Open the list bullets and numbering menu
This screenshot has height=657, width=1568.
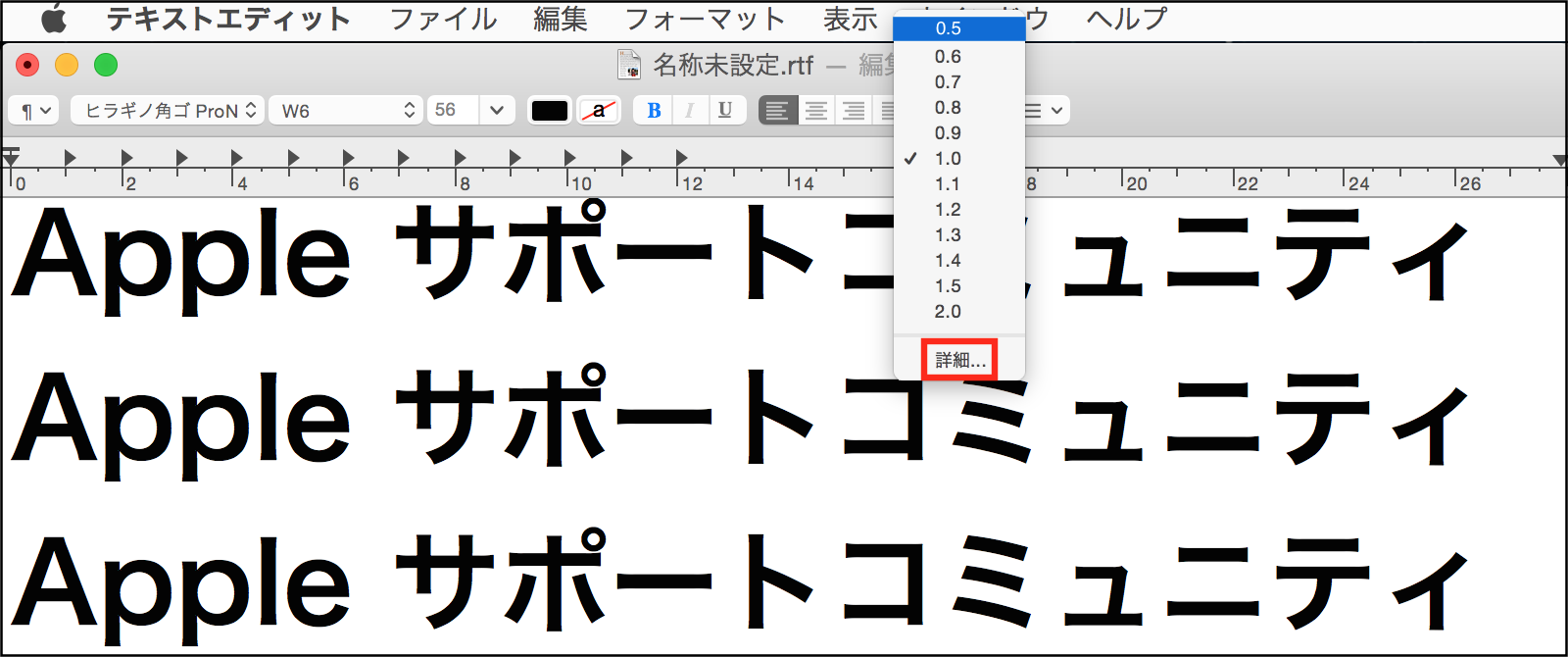1043,111
